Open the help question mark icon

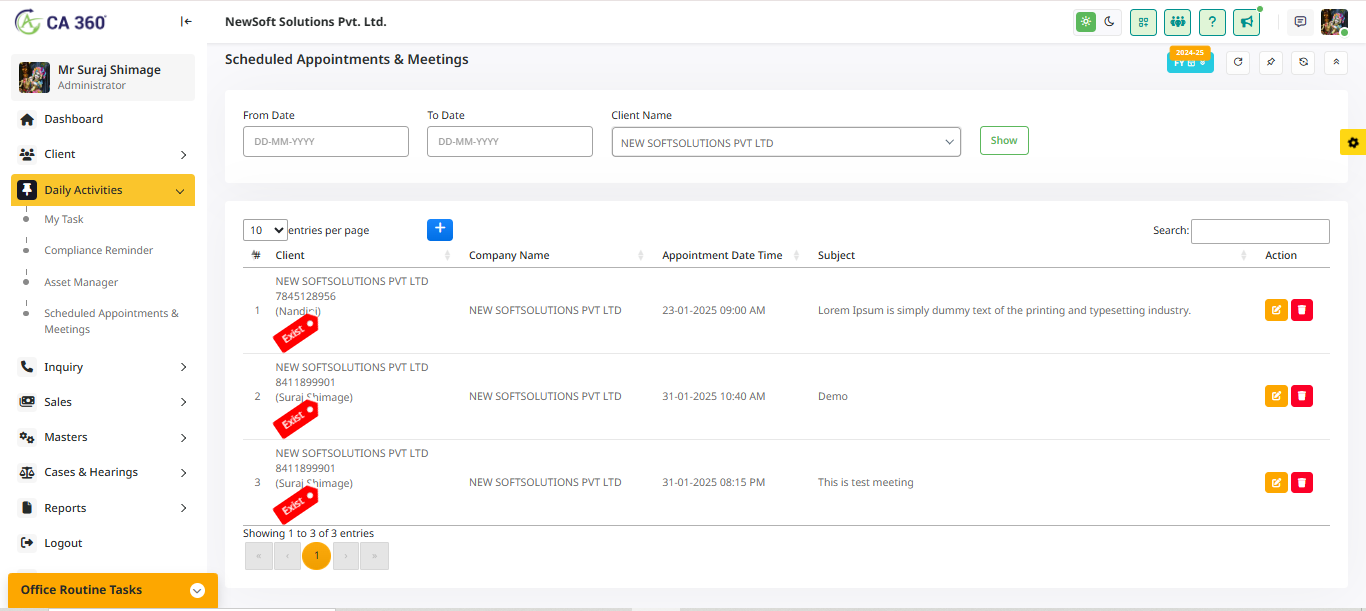click(1212, 22)
